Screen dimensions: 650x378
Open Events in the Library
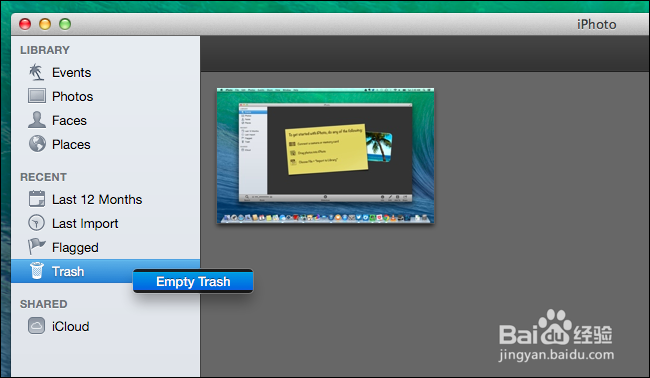click(71, 73)
